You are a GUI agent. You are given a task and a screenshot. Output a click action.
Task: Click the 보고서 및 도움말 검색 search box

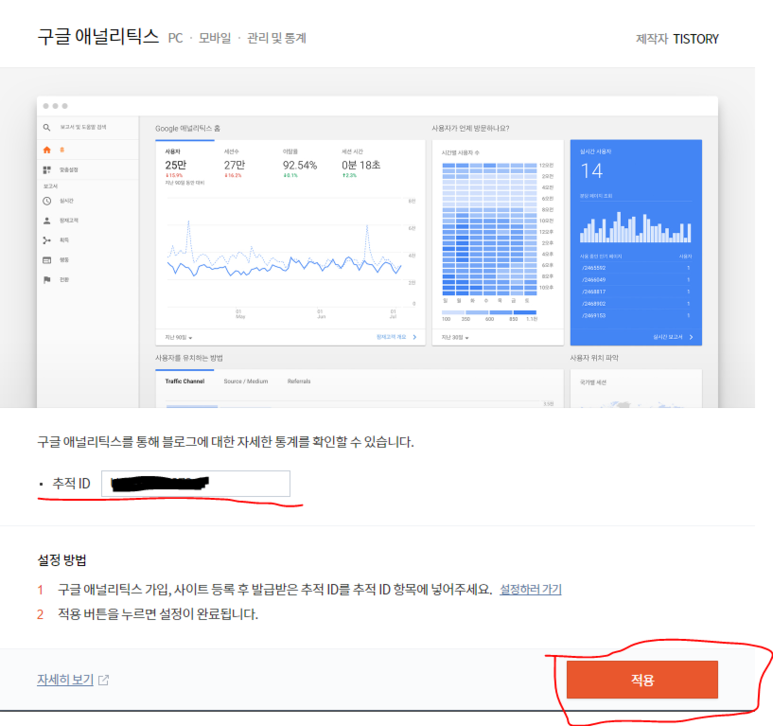(x=83, y=128)
